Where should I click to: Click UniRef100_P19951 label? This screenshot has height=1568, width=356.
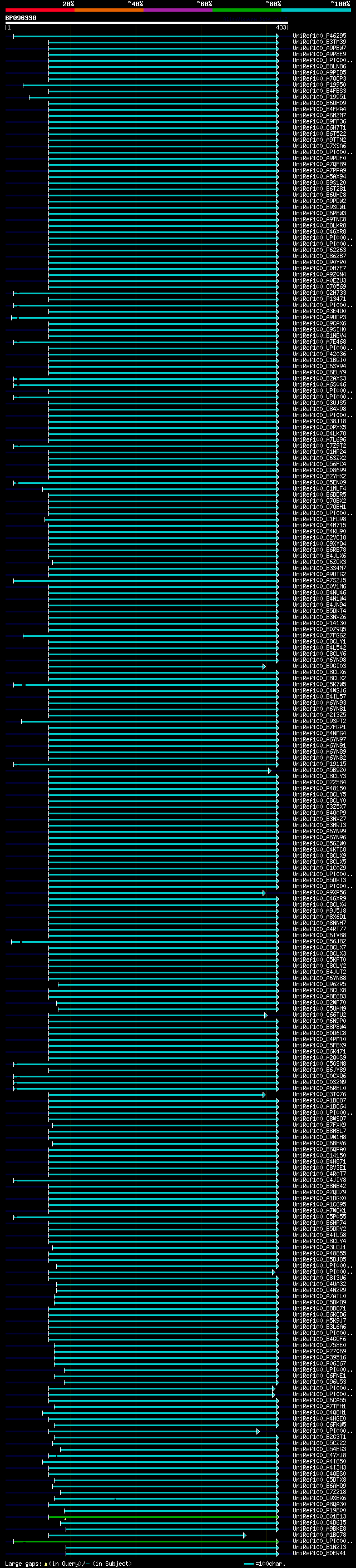319,97
